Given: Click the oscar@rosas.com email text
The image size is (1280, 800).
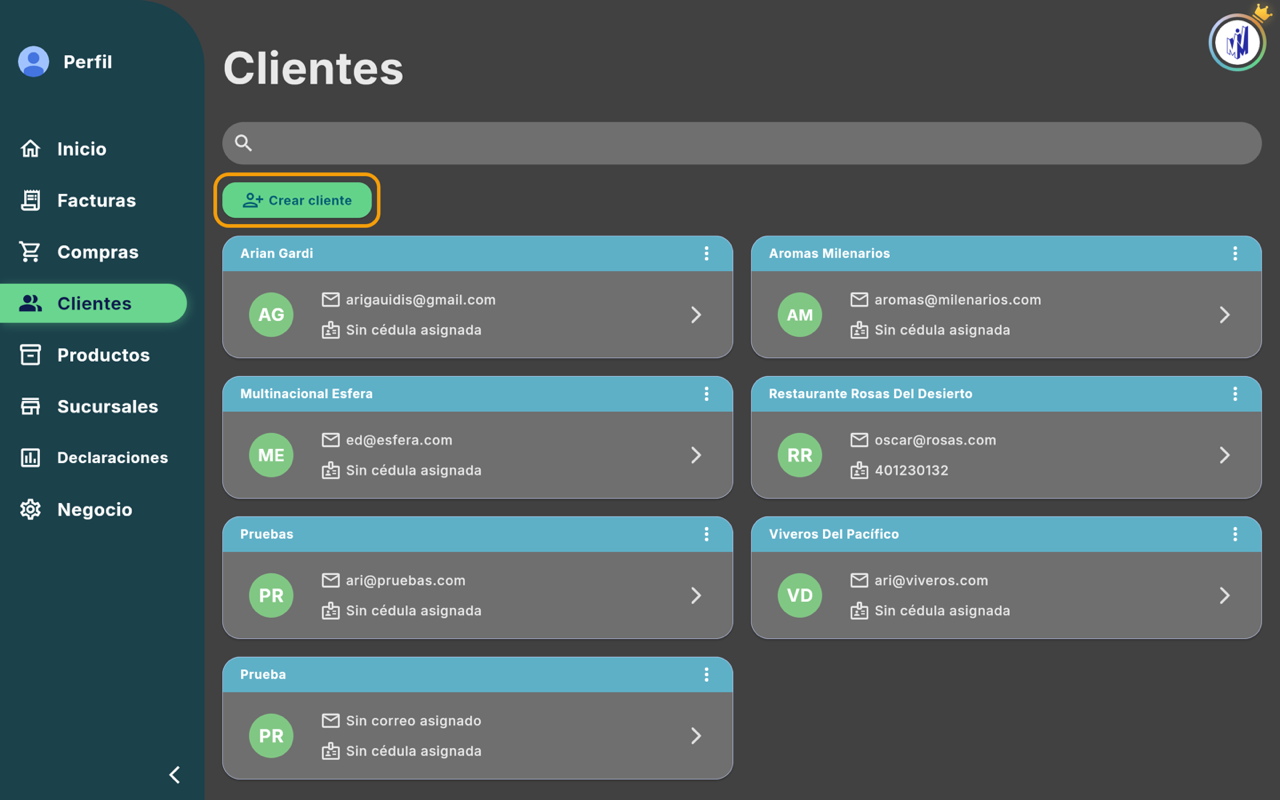Looking at the screenshot, I should (935, 440).
